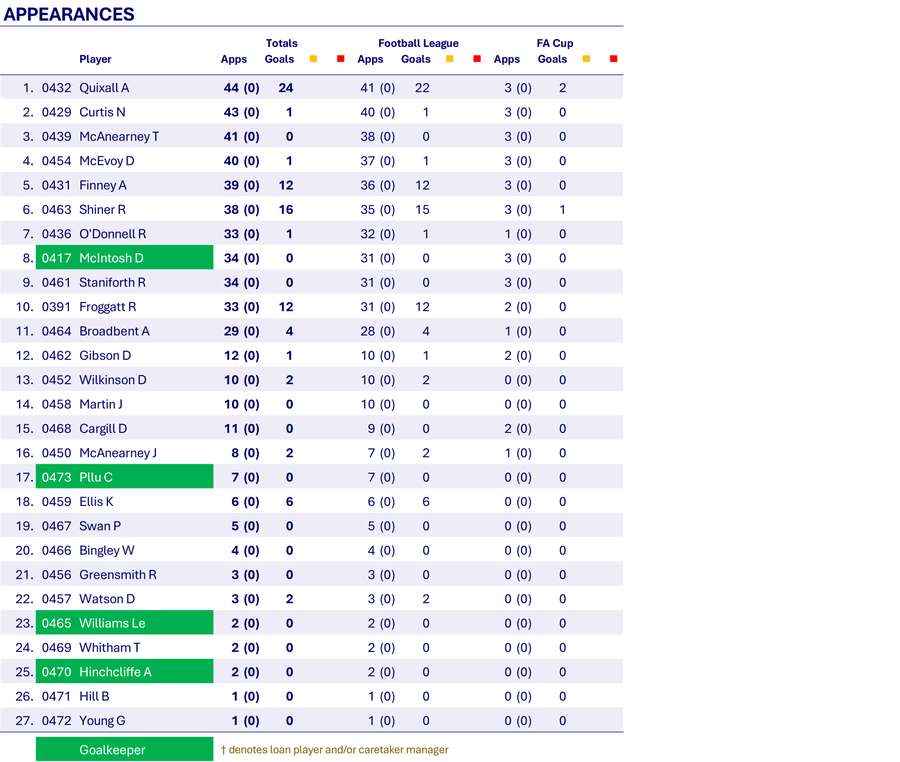Click the Football League group header

pyautogui.click(x=418, y=43)
